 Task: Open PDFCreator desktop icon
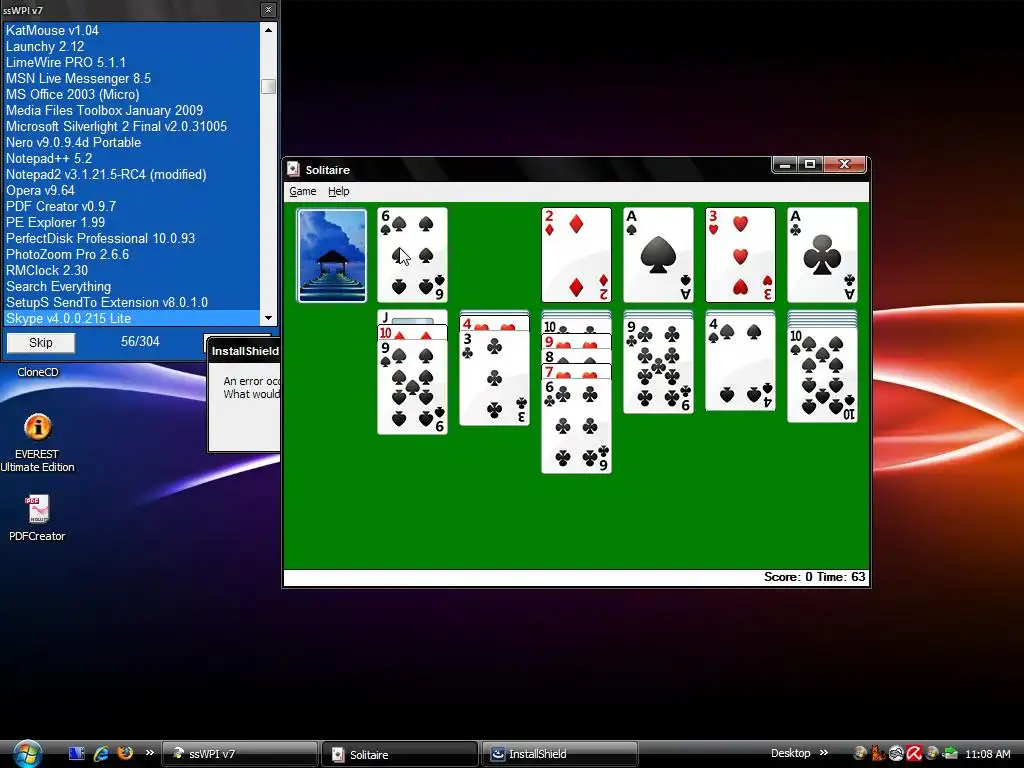(37, 519)
